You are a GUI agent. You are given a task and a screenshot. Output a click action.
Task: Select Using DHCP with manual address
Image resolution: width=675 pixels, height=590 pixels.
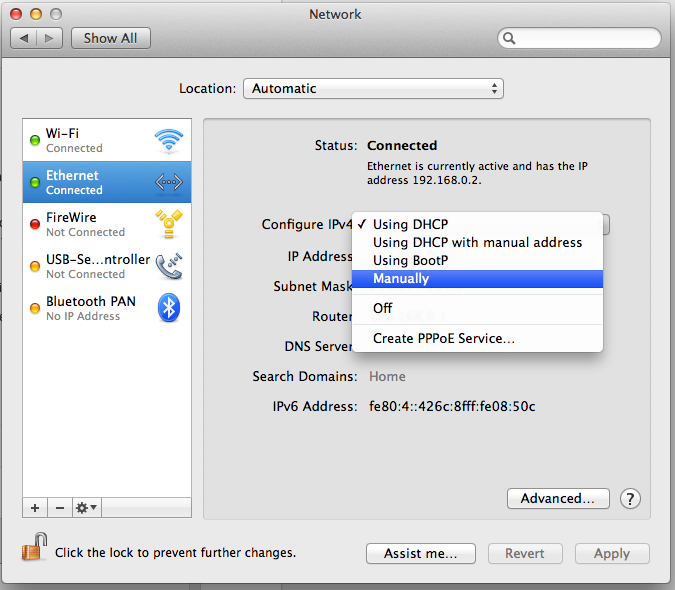coord(477,242)
